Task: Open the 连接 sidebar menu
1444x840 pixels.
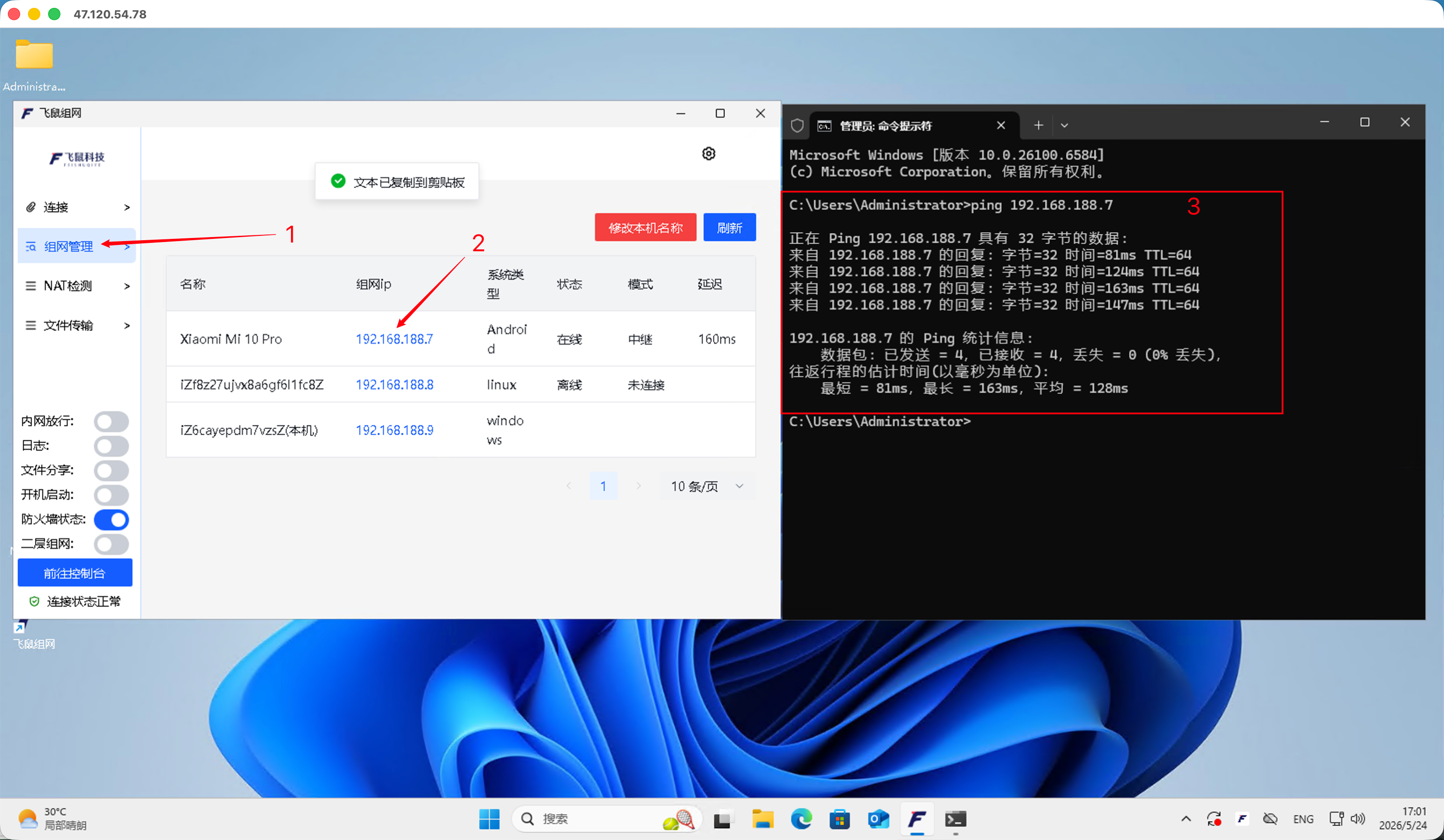Action: click(77, 207)
